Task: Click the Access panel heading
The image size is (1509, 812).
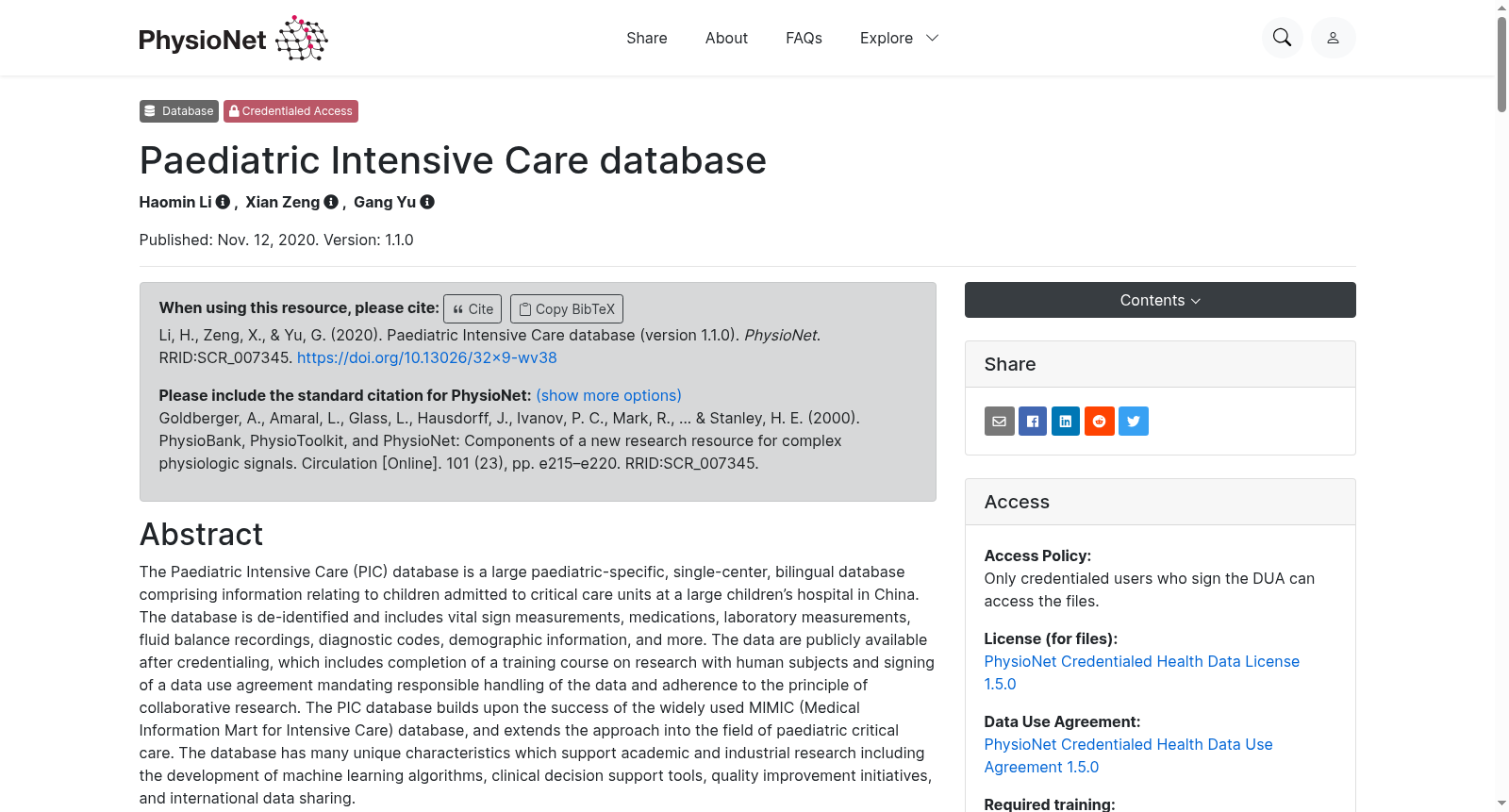Action: tap(1017, 502)
